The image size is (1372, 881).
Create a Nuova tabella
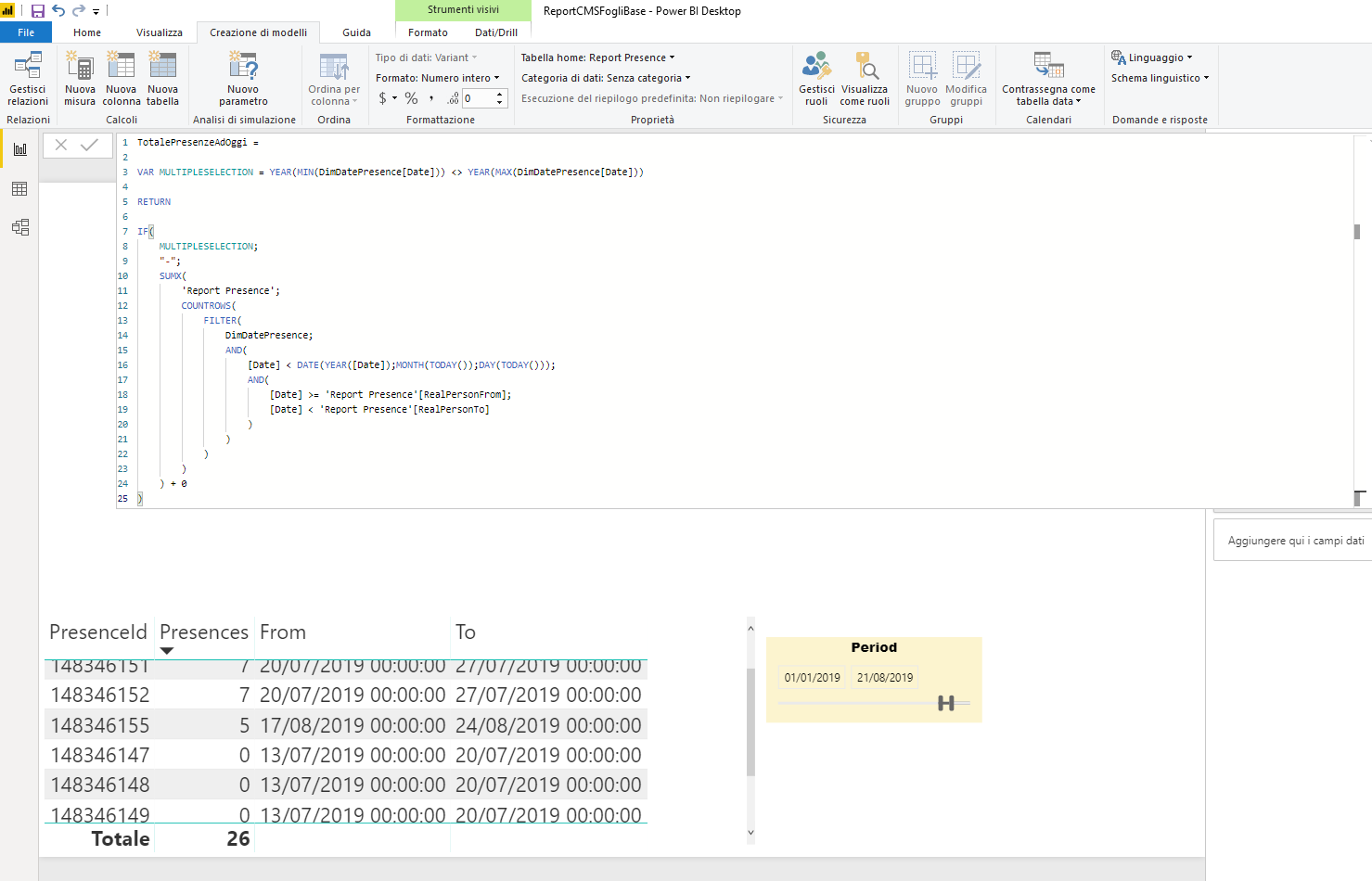coord(162,79)
